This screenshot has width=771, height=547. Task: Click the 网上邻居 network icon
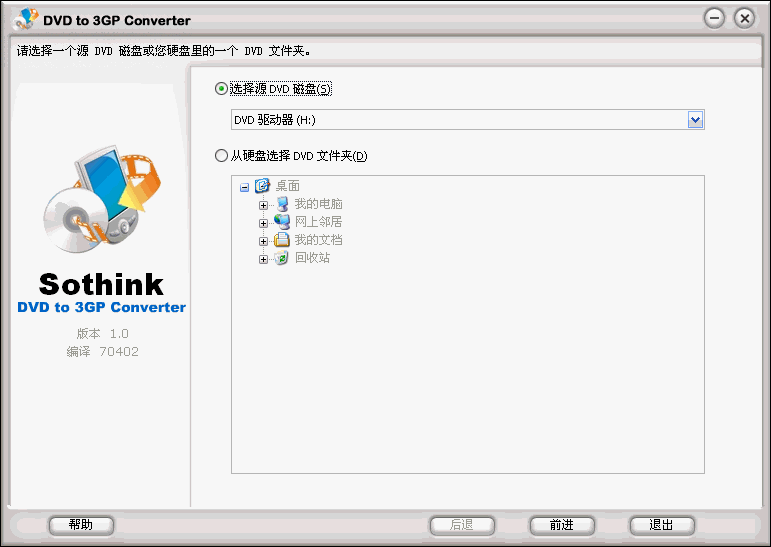coord(282,222)
